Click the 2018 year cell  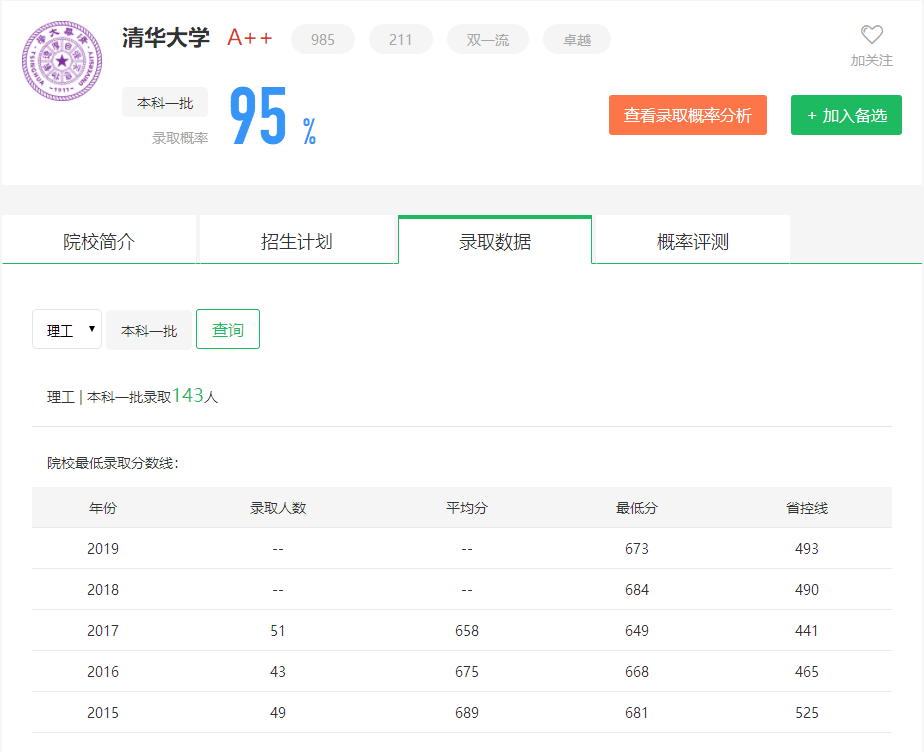coord(103,590)
